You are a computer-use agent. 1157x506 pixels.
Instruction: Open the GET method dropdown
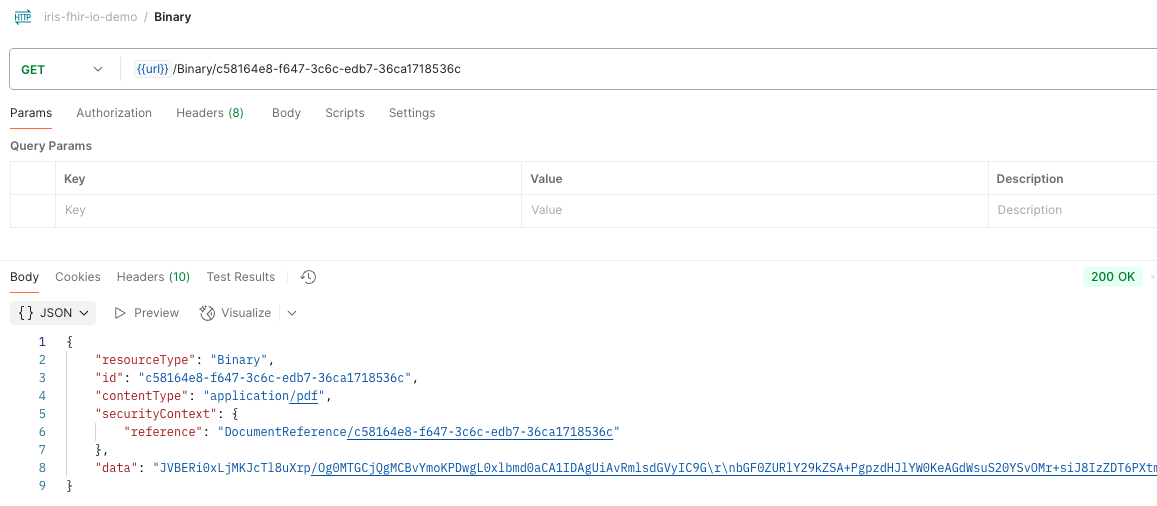tap(62, 69)
